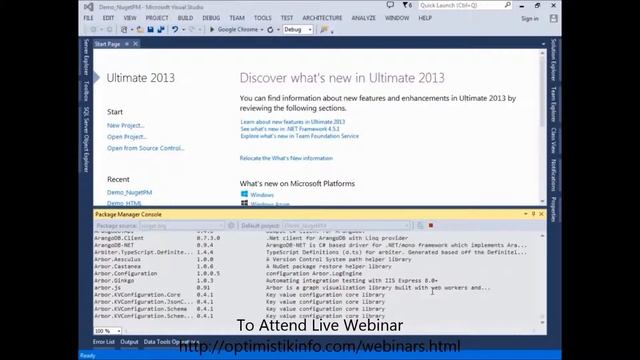Open the Package Manager Console window options arrow
Screen dimensions: 640x360
[526, 214]
